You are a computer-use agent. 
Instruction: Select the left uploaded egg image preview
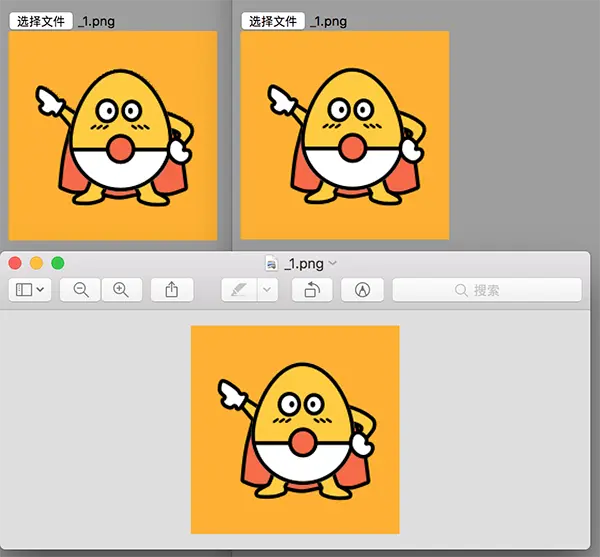coord(113,136)
